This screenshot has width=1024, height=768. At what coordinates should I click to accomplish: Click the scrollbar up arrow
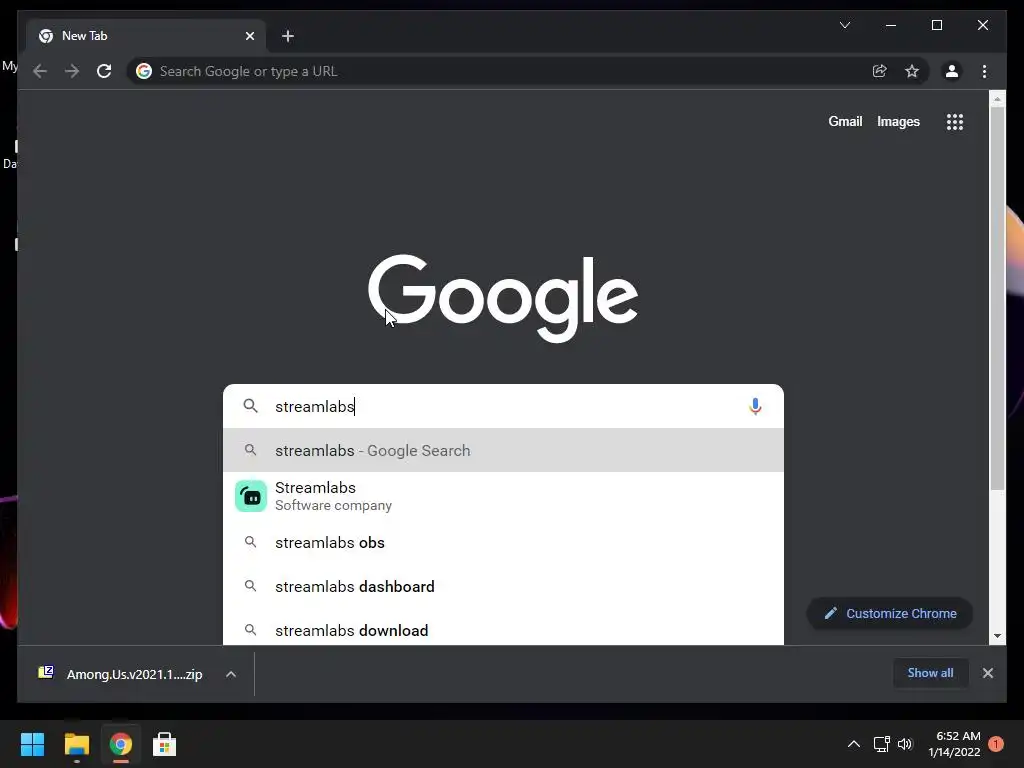point(997,99)
